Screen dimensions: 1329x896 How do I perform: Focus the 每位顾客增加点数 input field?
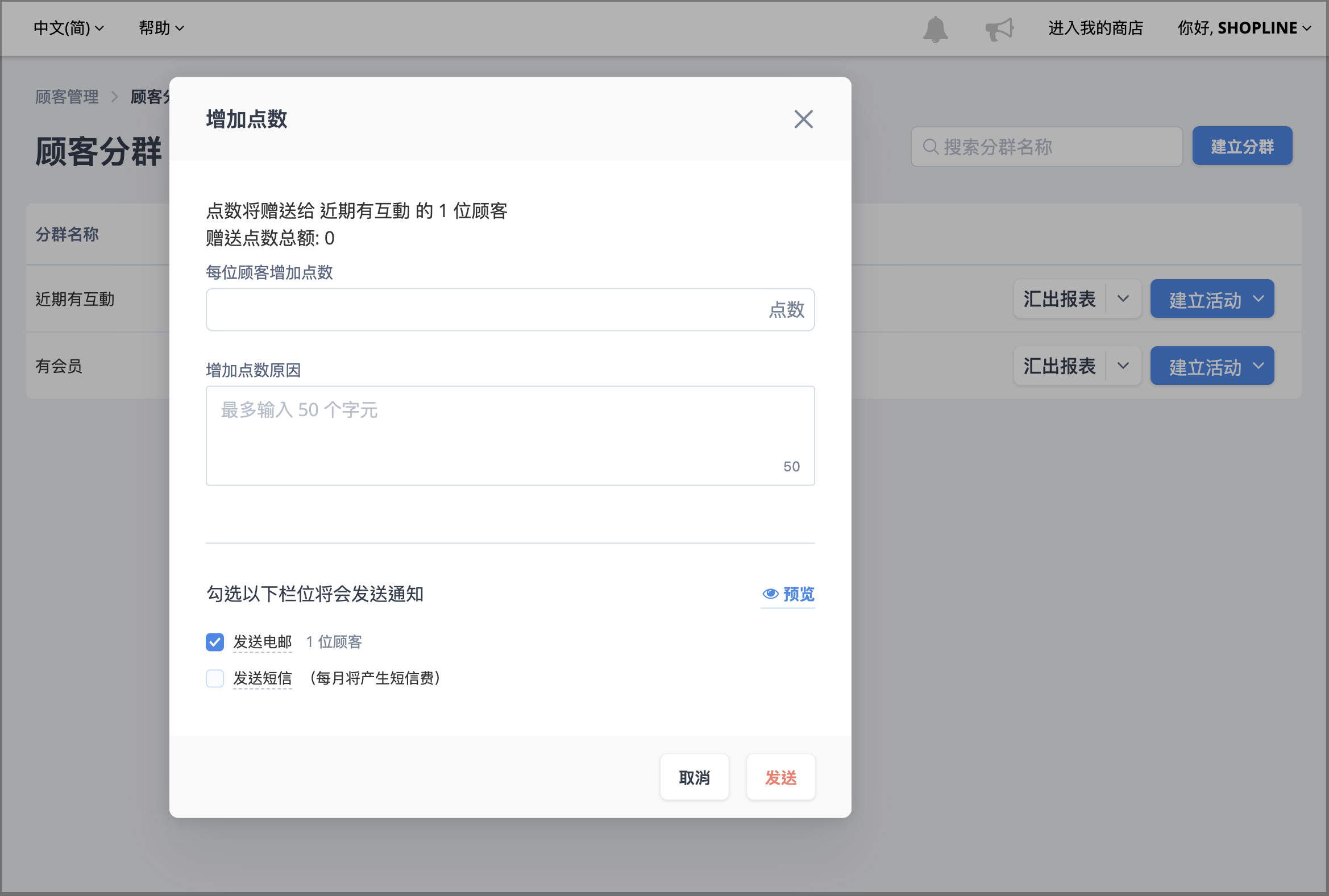(510, 310)
